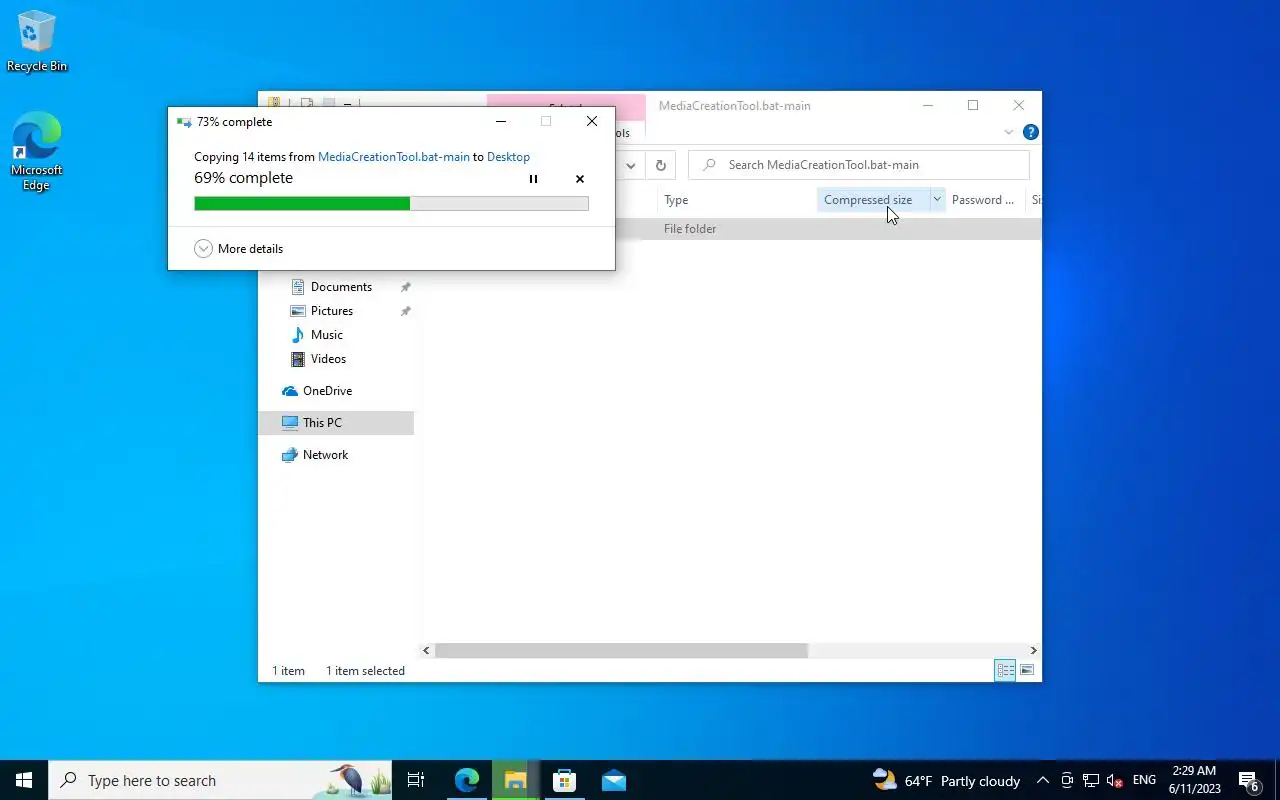Click the Music note icon
The image size is (1280, 800).
(x=297, y=335)
